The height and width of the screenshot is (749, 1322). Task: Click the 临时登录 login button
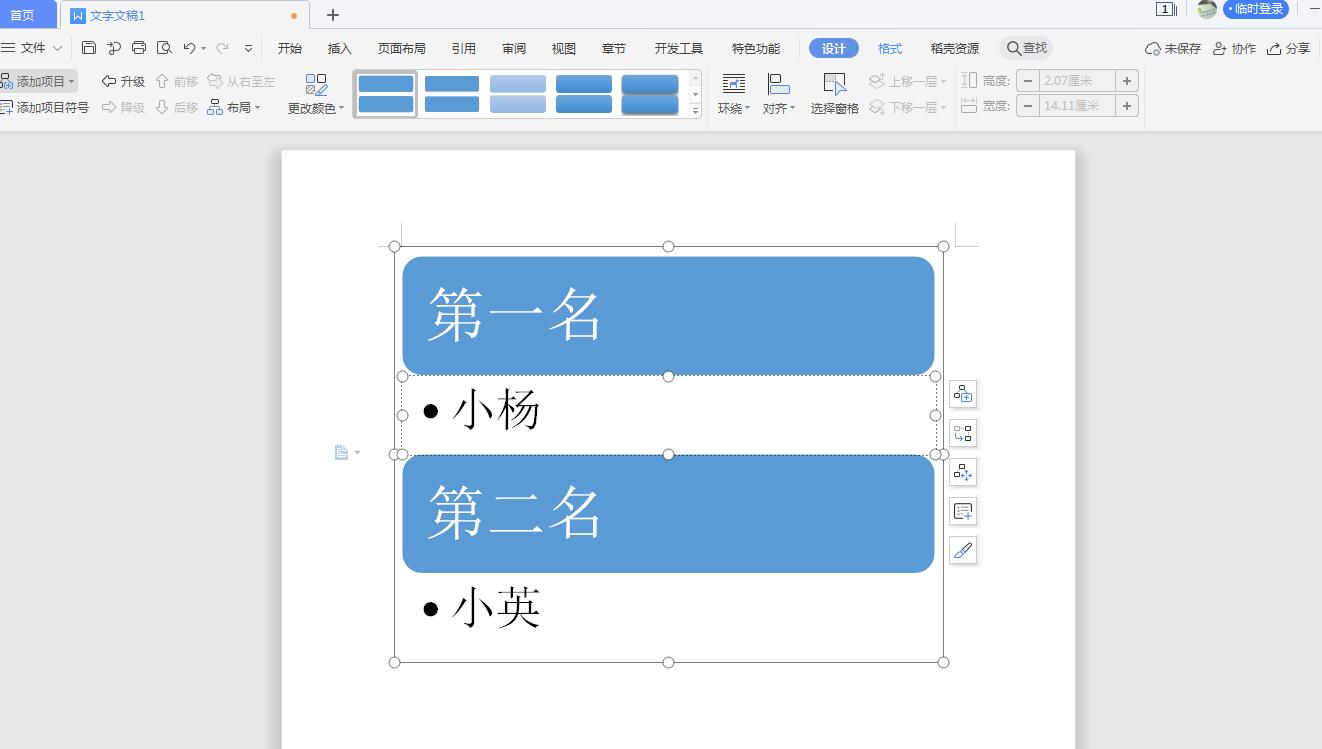tap(1255, 8)
